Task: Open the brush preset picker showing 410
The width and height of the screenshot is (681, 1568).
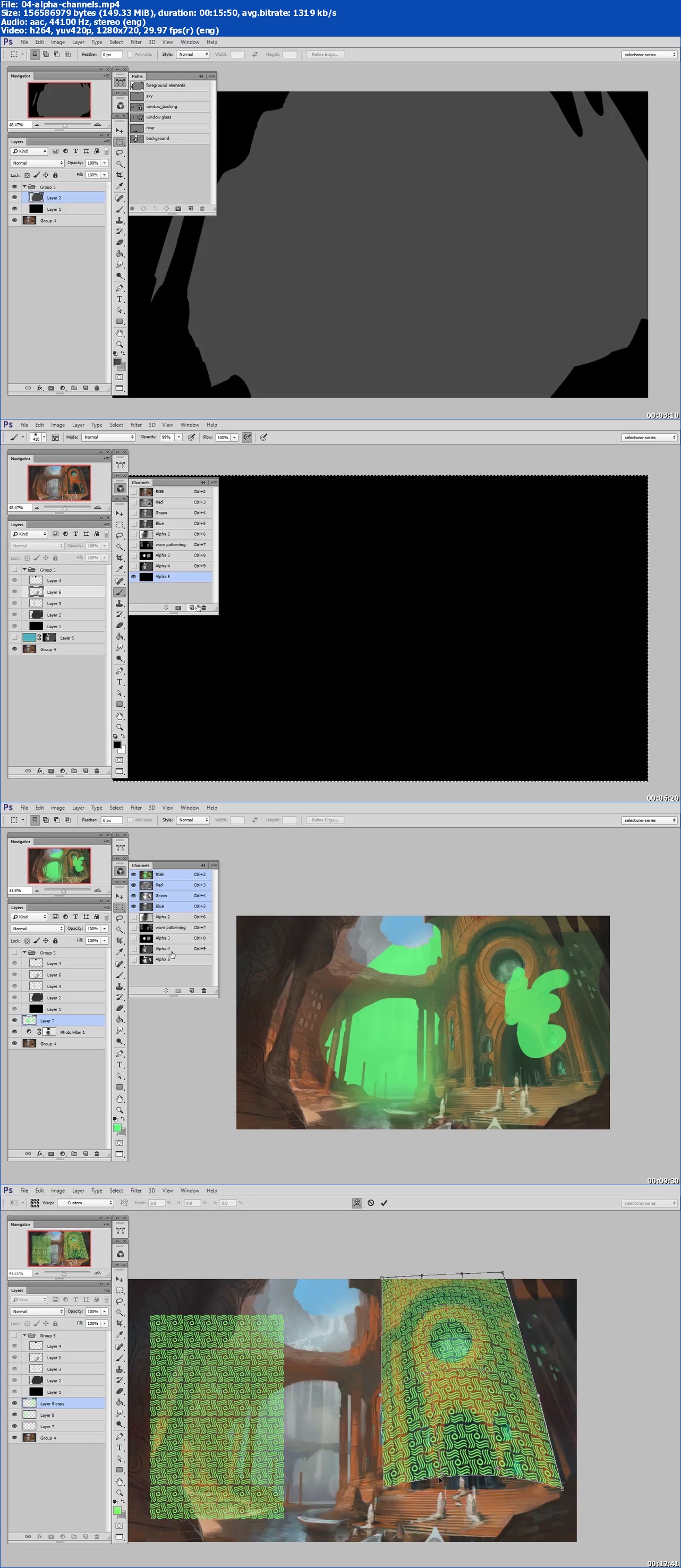Action: 38,437
